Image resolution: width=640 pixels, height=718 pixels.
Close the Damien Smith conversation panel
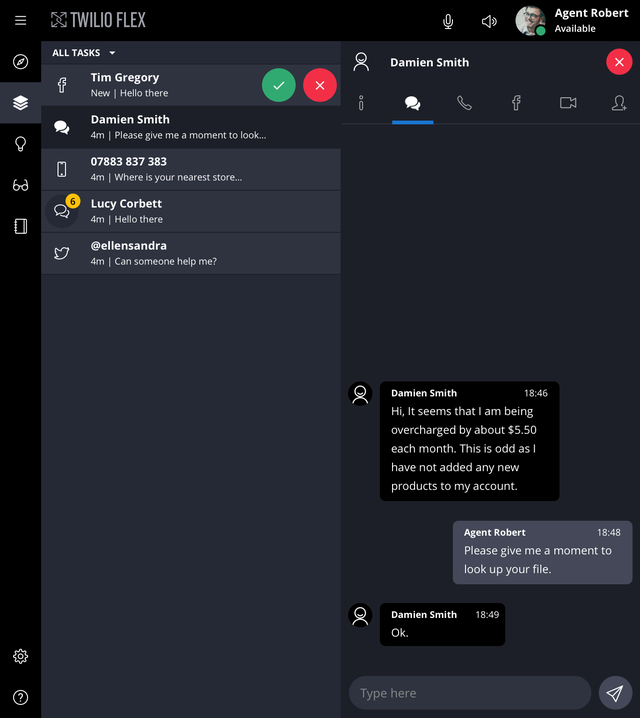(619, 62)
